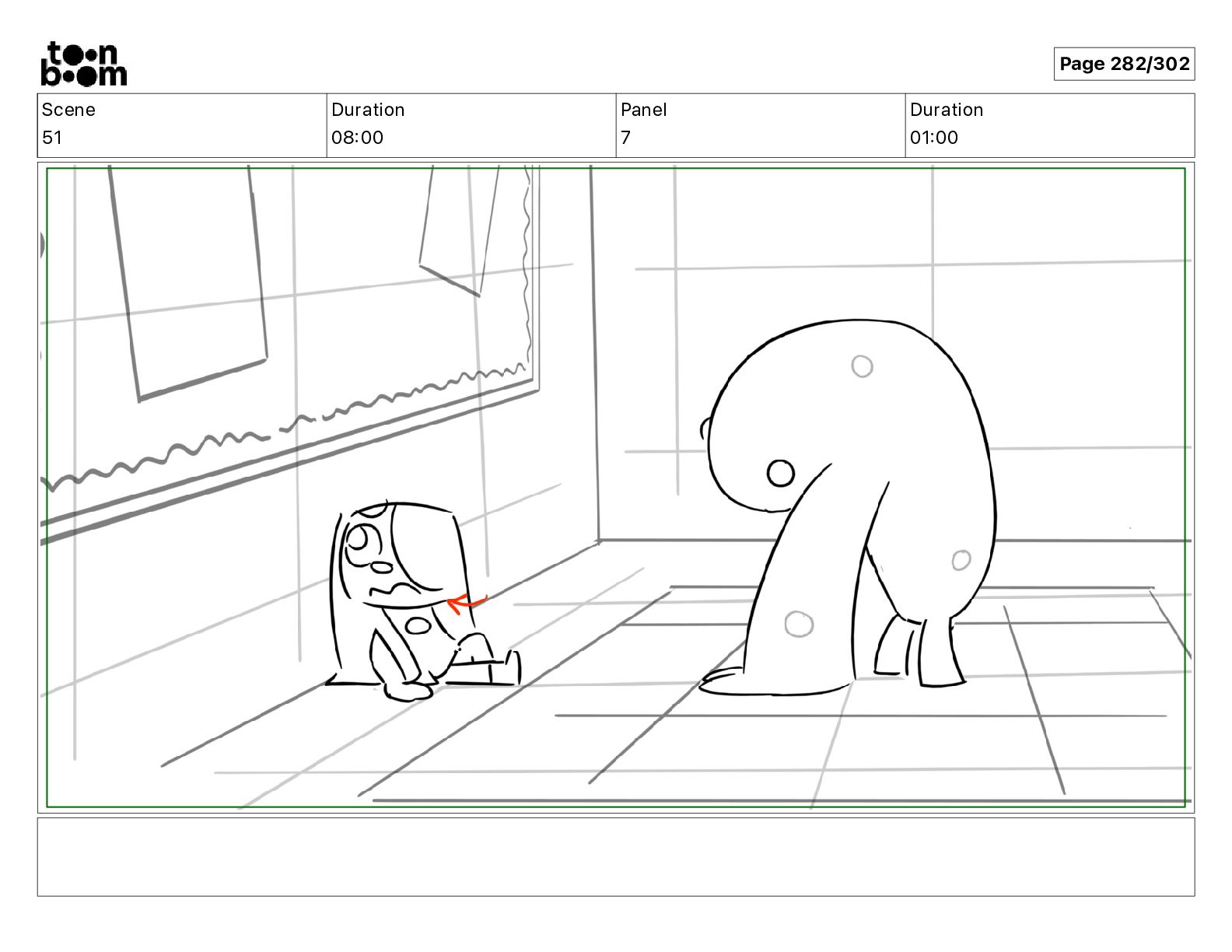The height and width of the screenshot is (952, 1232).
Task: Select the small sitting character drawing
Action: tap(424, 601)
